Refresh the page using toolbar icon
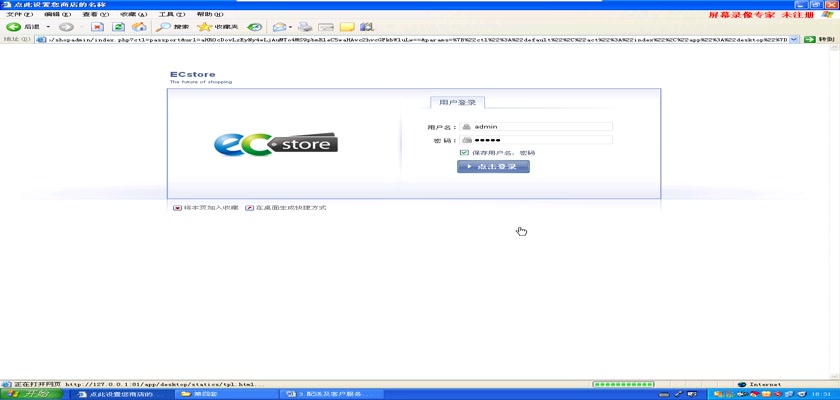This screenshot has width=840, height=400. coord(118,27)
